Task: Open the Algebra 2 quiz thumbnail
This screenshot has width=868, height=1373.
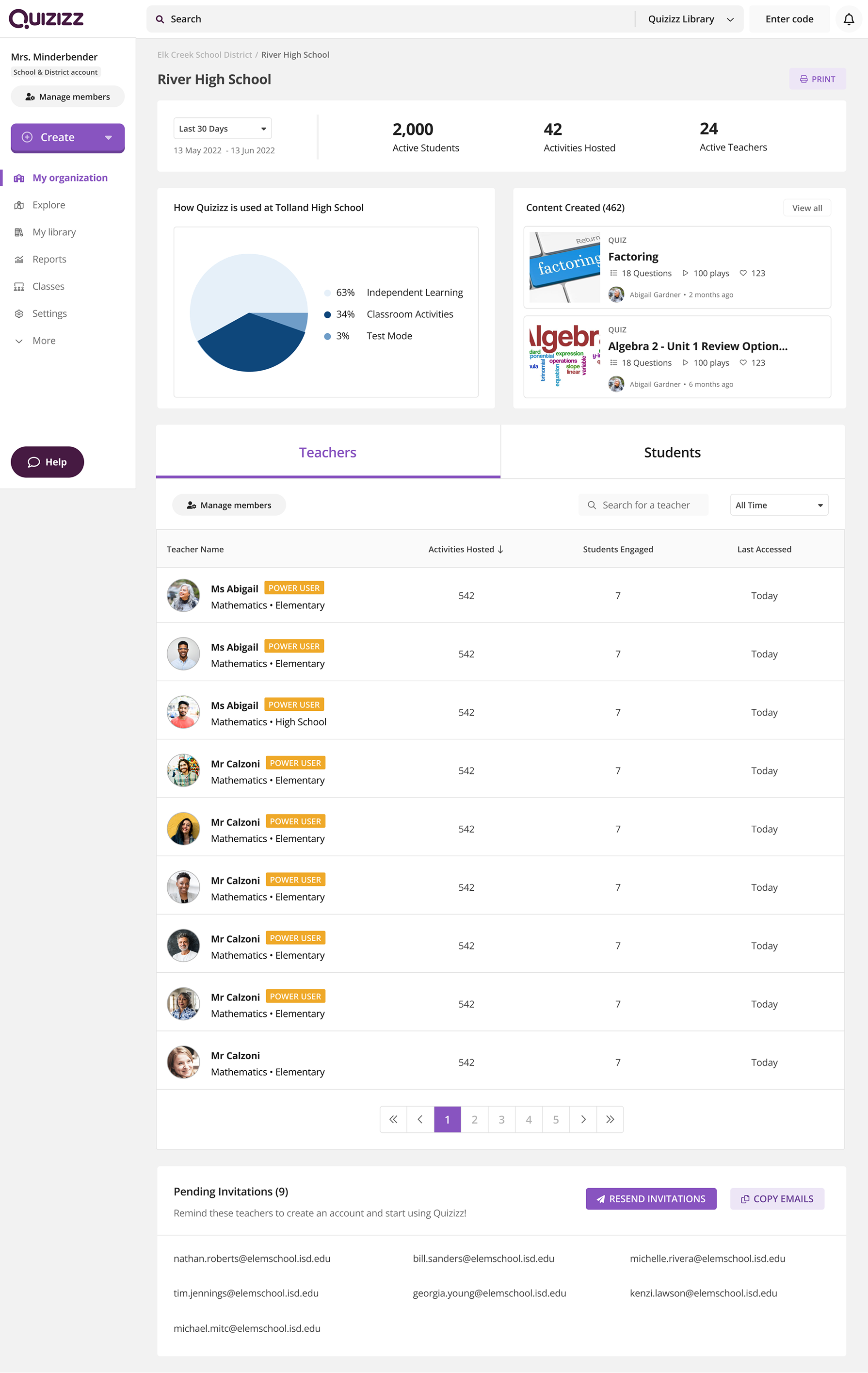Action: (x=564, y=357)
